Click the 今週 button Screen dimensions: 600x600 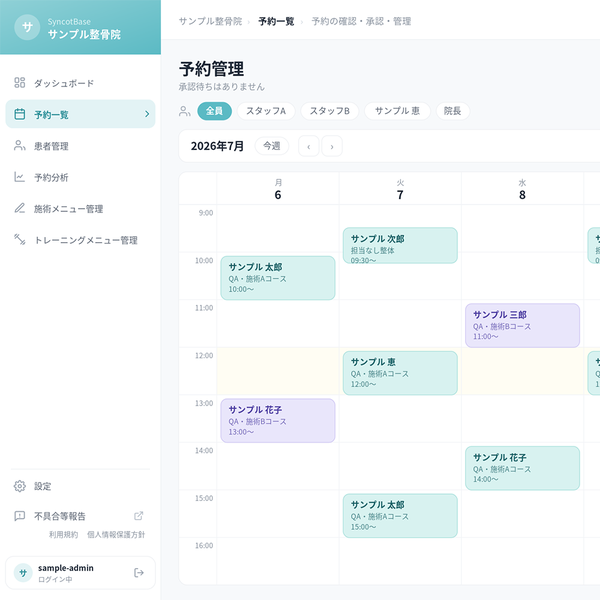pos(272,146)
